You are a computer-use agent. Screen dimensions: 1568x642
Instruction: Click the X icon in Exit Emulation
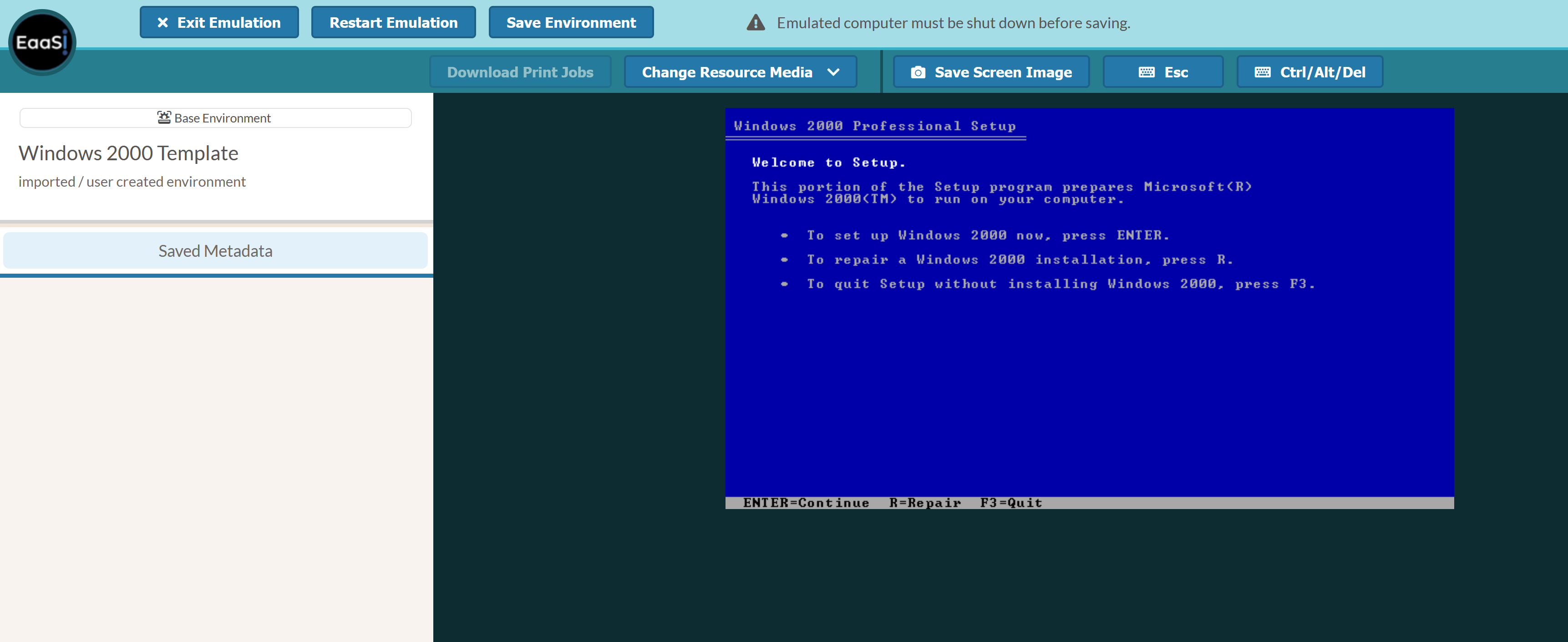162,22
